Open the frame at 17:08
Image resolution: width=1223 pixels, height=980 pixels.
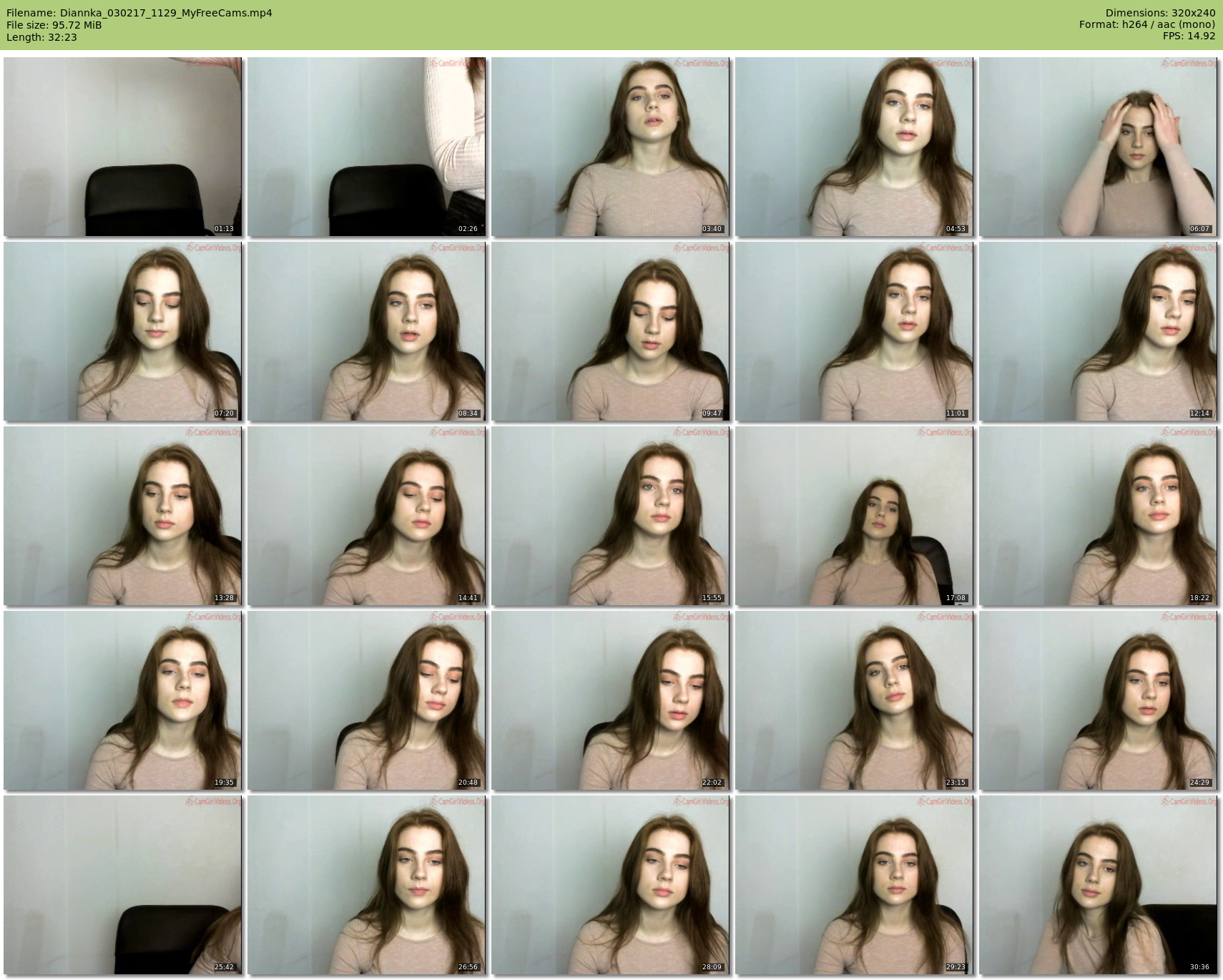pyautogui.click(x=854, y=516)
